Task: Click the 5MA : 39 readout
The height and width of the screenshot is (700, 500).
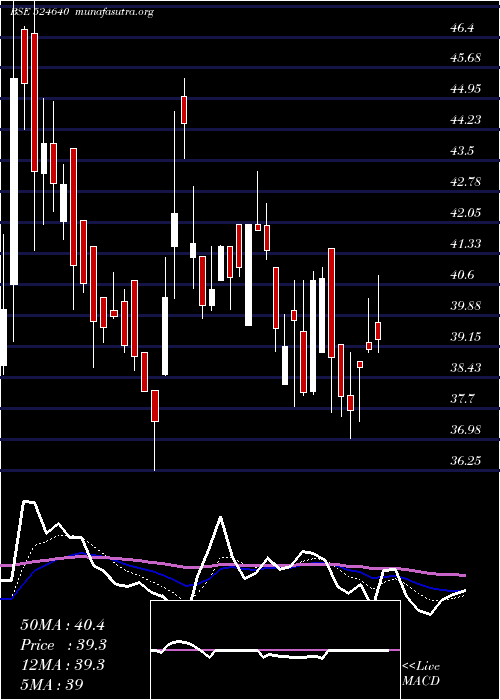Action: point(52,685)
